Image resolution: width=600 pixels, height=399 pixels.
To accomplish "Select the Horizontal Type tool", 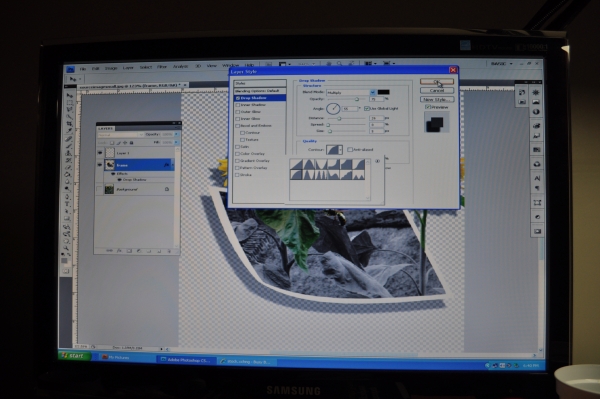I will click(x=67, y=204).
